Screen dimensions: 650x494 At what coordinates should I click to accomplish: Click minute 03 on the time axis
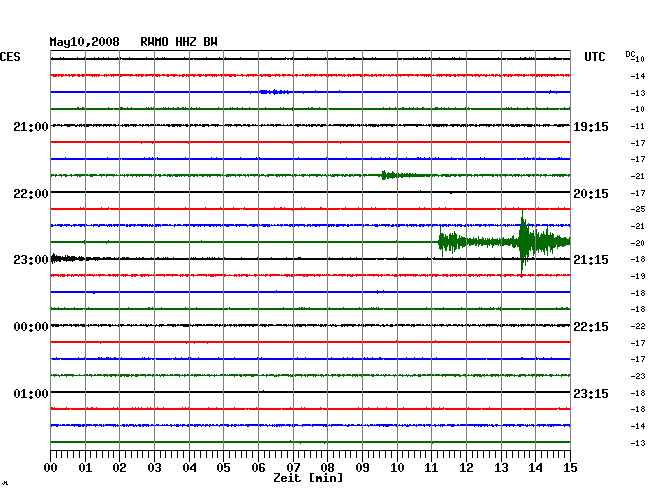[x=154, y=468]
